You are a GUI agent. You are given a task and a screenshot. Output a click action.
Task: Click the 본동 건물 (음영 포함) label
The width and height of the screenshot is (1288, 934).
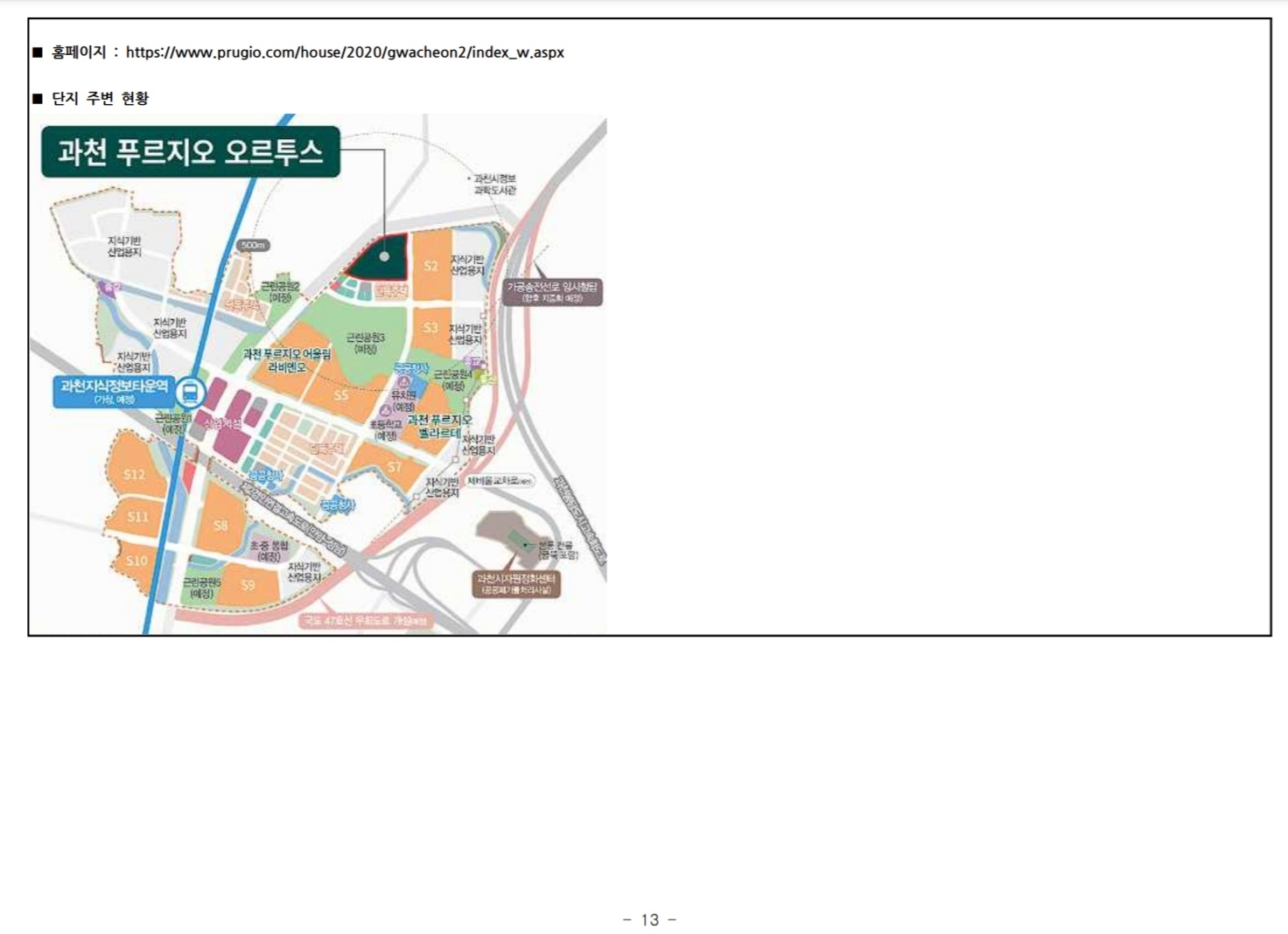click(558, 550)
